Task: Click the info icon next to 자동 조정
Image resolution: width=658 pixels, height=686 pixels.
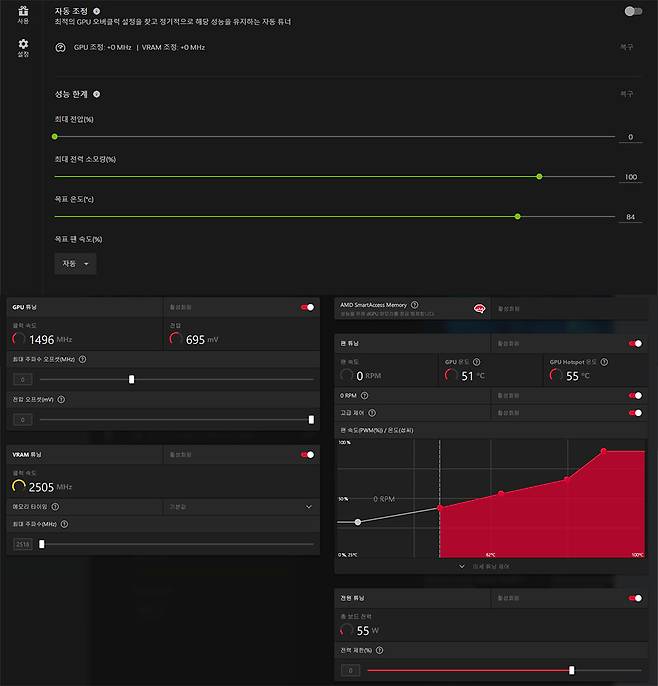Action: (x=96, y=9)
